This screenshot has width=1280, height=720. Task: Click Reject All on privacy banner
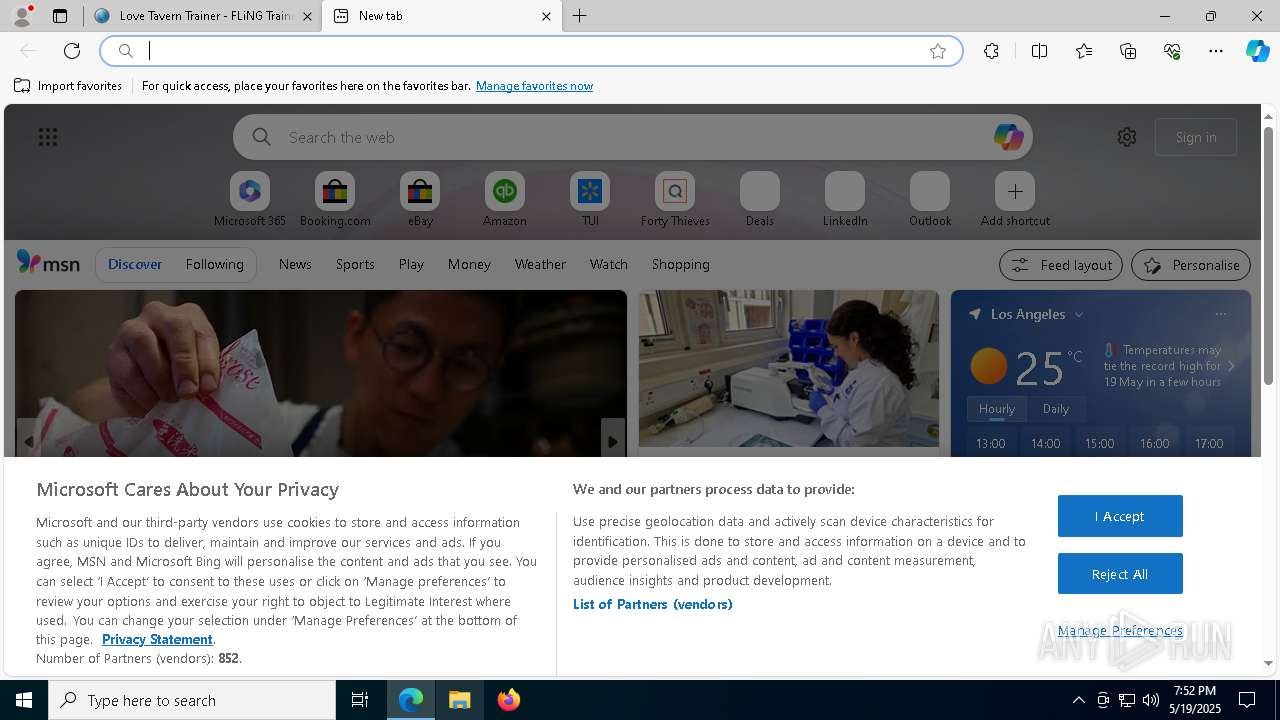[x=1120, y=574]
